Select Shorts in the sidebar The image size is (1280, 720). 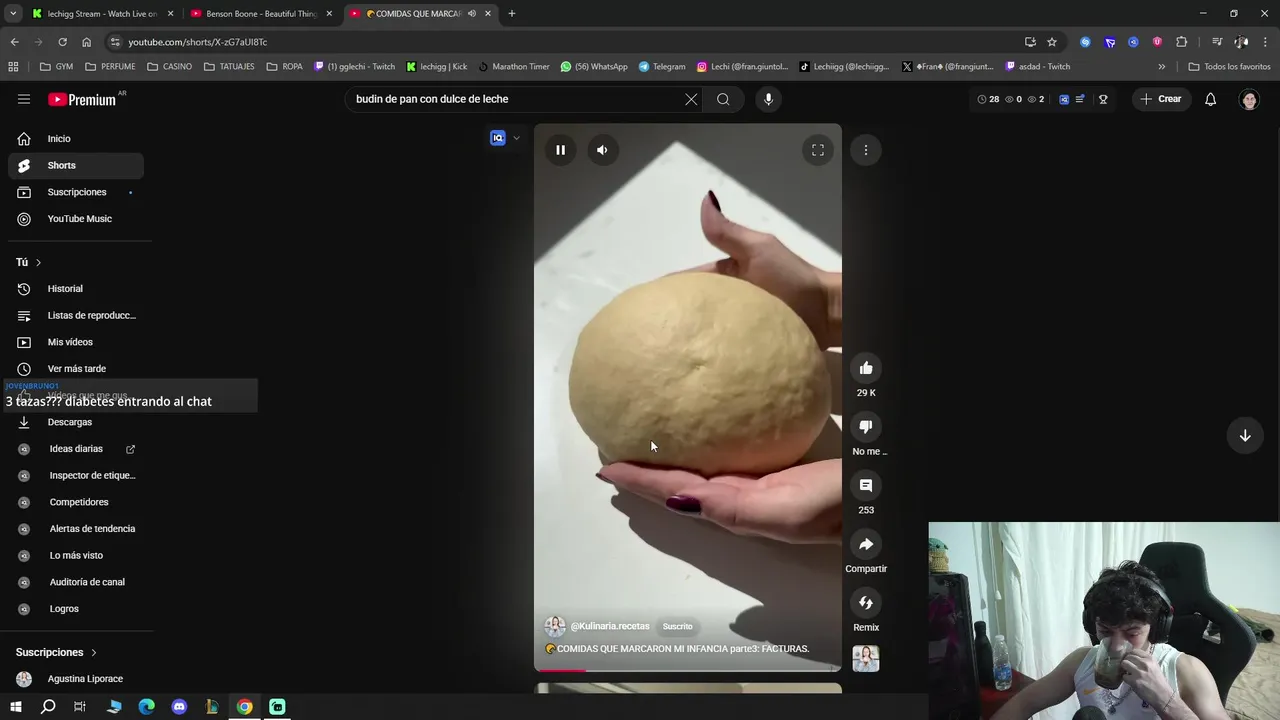pos(76,165)
